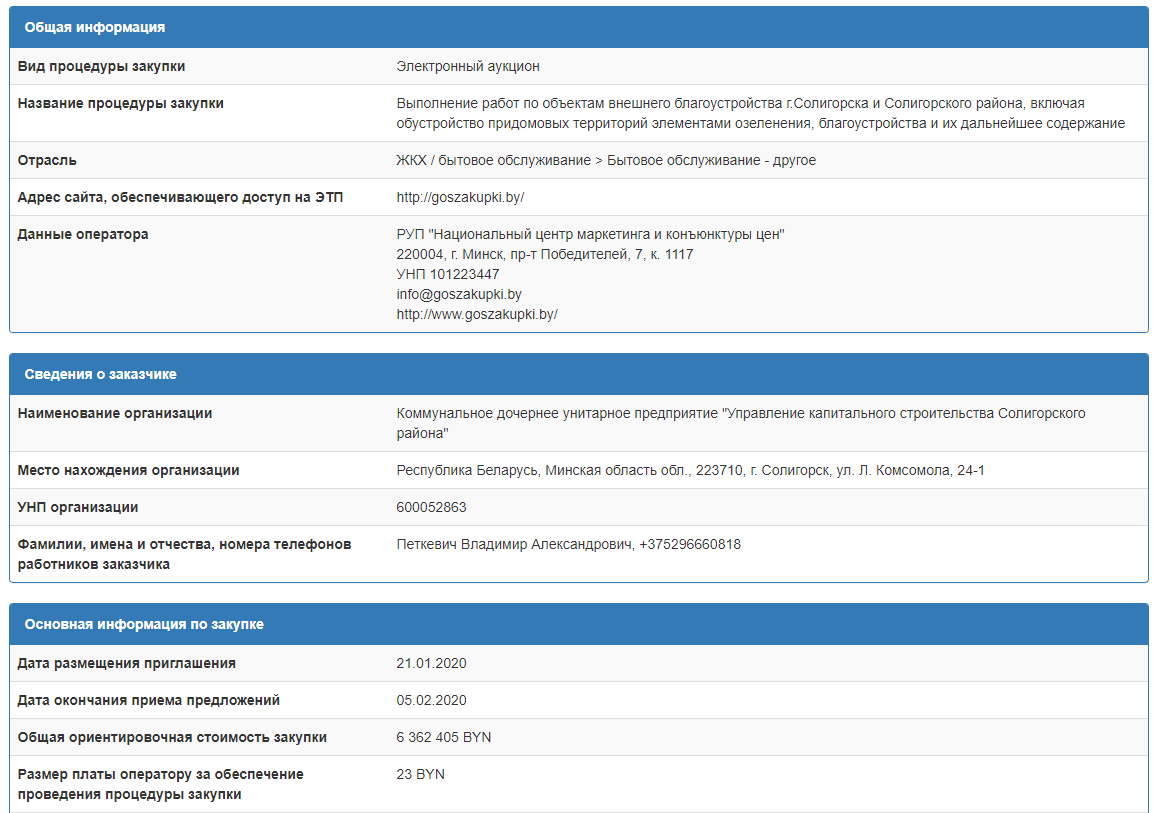Click the operator's УНП 101223447 line

[x=448, y=274]
